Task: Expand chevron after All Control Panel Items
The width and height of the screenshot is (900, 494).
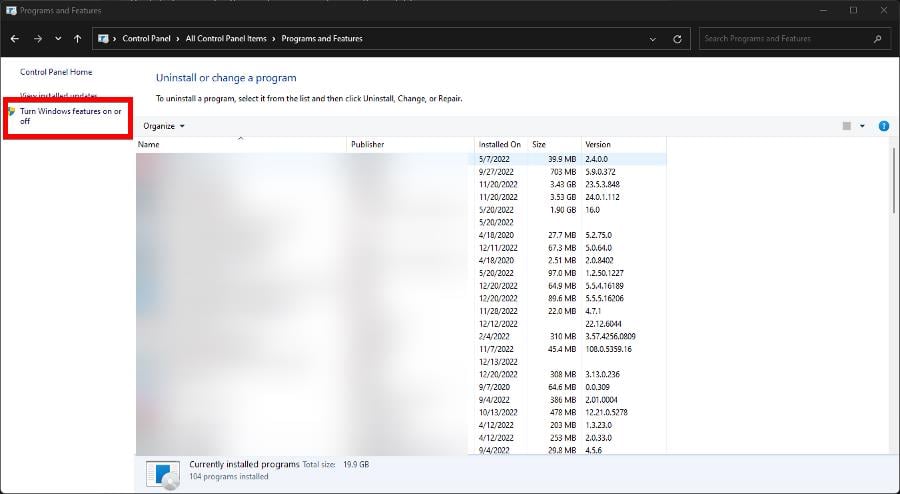Action: click(274, 38)
